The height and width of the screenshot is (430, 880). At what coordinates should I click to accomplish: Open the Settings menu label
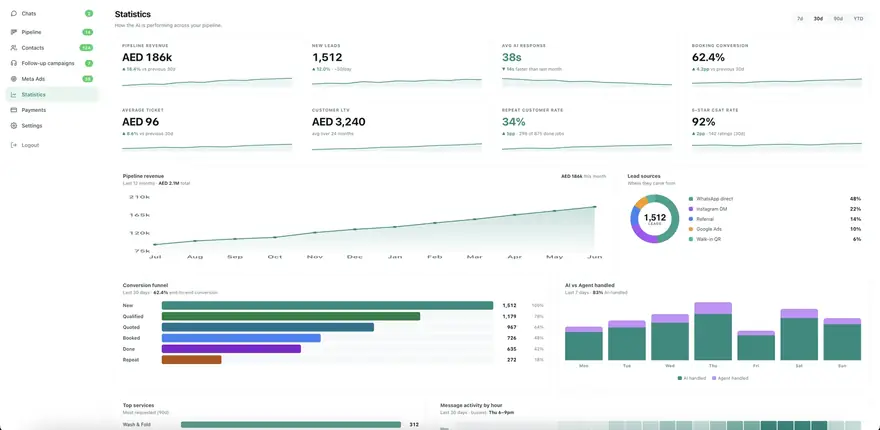click(x=32, y=126)
